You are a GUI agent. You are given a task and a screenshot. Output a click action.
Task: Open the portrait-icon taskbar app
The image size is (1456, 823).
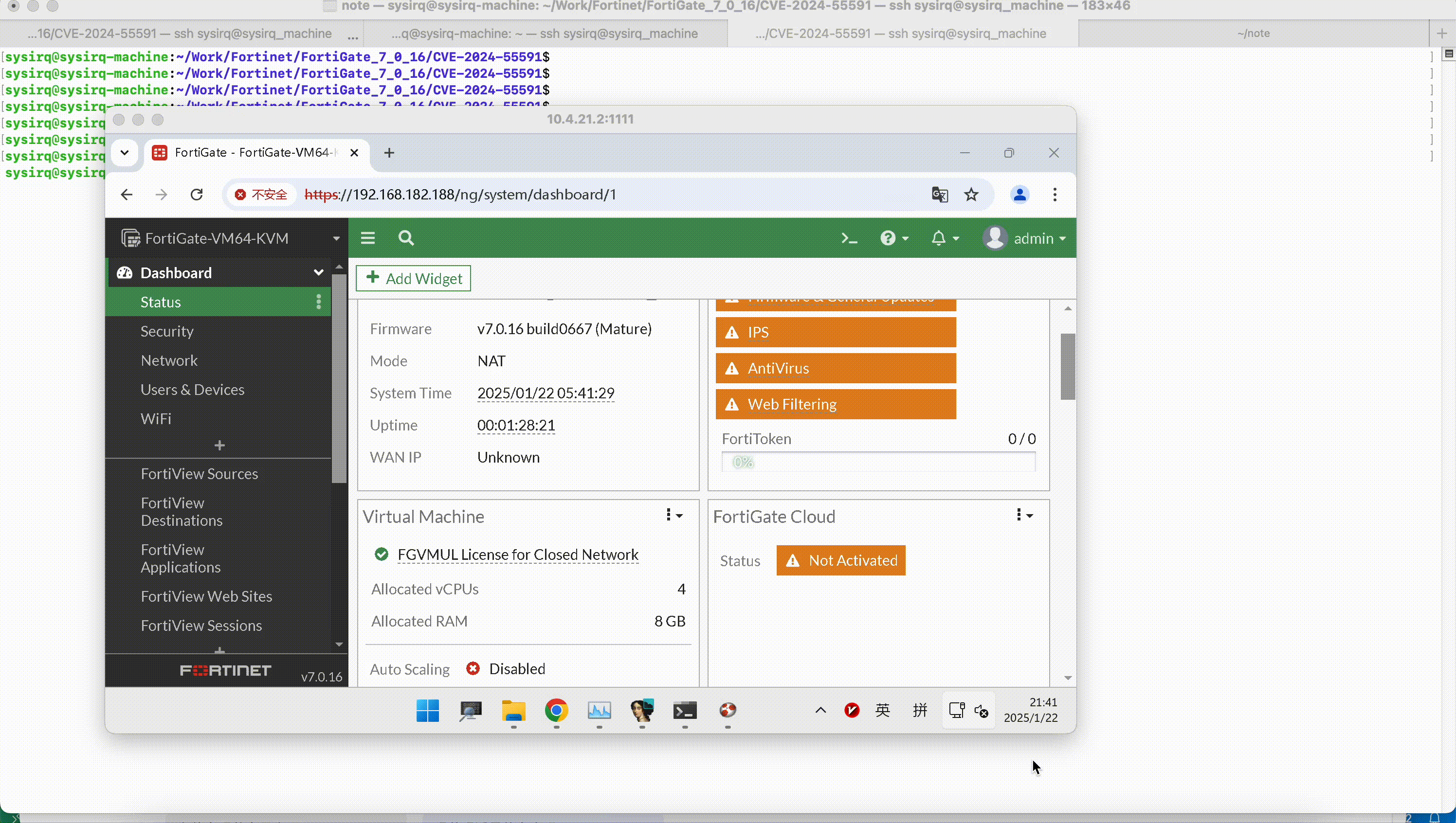click(x=642, y=711)
